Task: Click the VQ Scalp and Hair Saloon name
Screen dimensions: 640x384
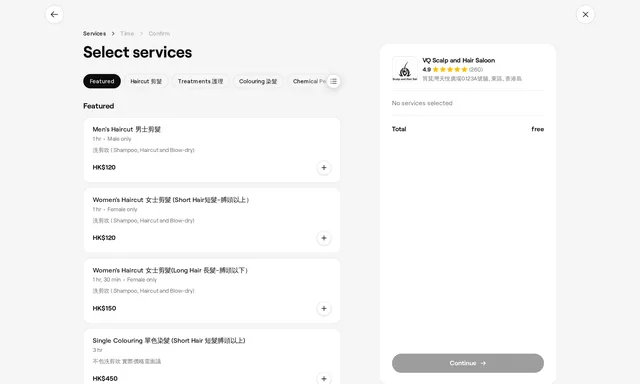Action: [x=458, y=60]
